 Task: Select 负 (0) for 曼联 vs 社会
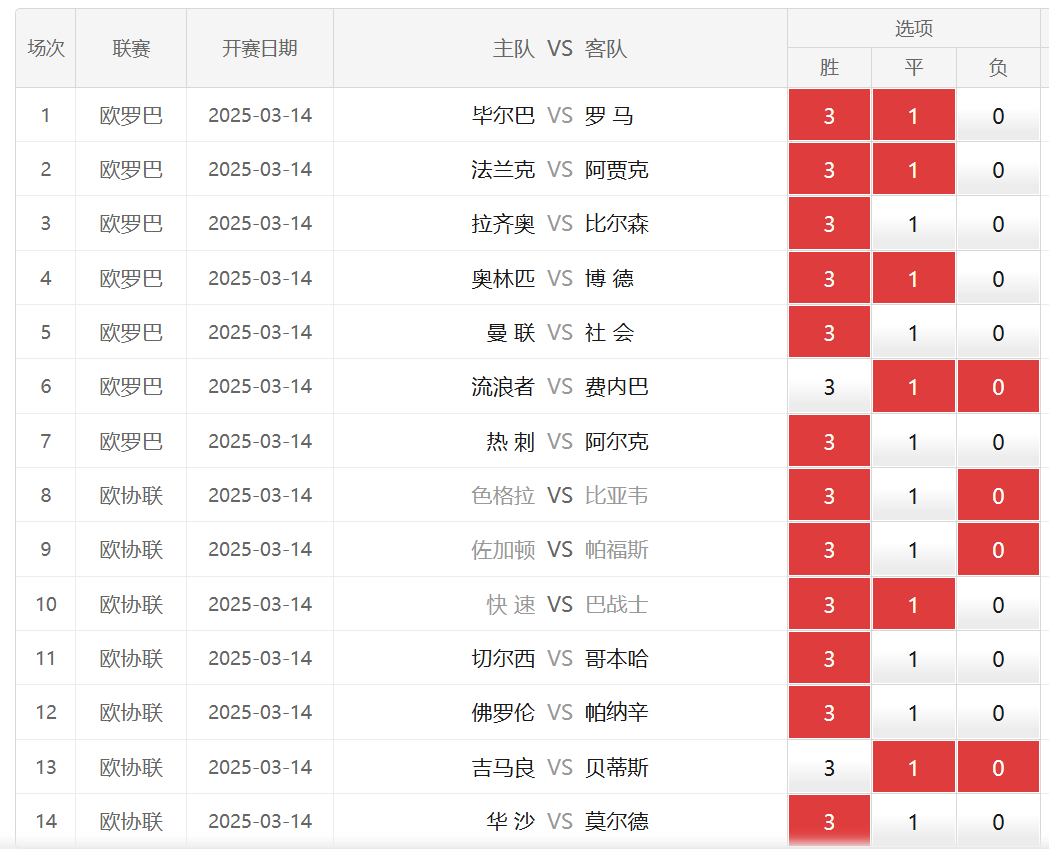pyautogui.click(x=998, y=332)
